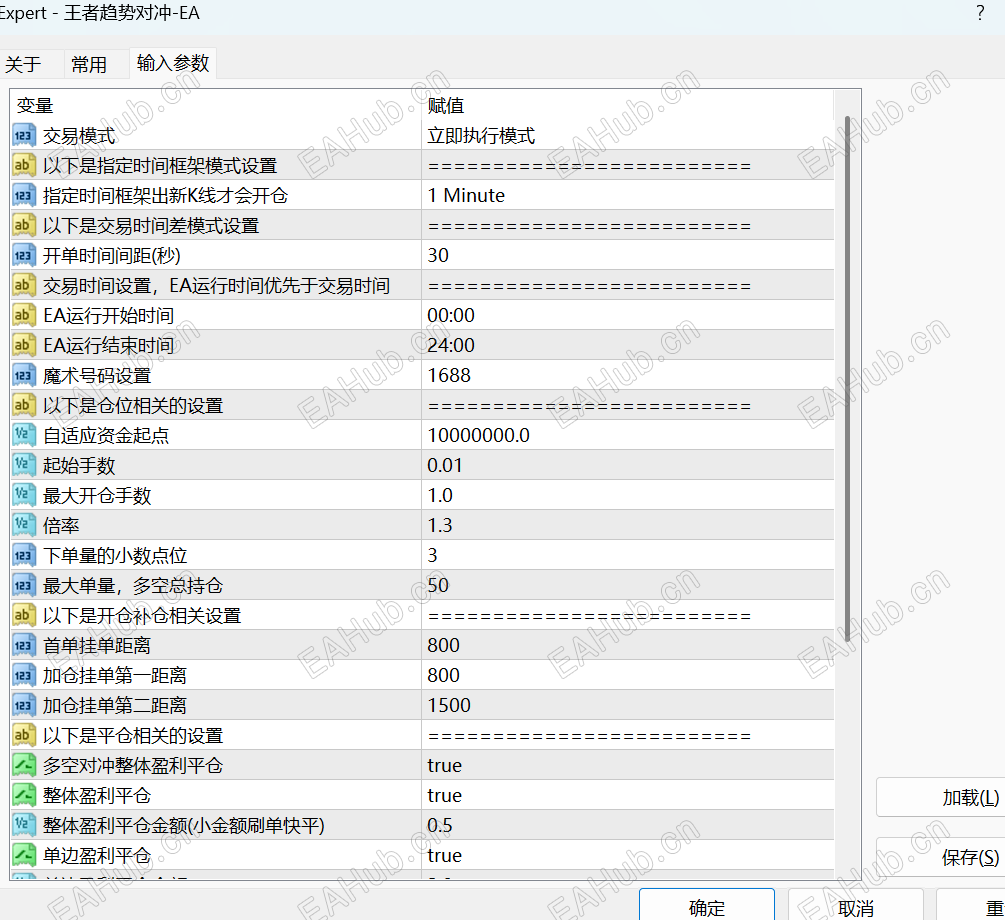Click the green chart icon beside 单边盈利平仓
Image resolution: width=1005 pixels, height=920 pixels.
[23, 855]
